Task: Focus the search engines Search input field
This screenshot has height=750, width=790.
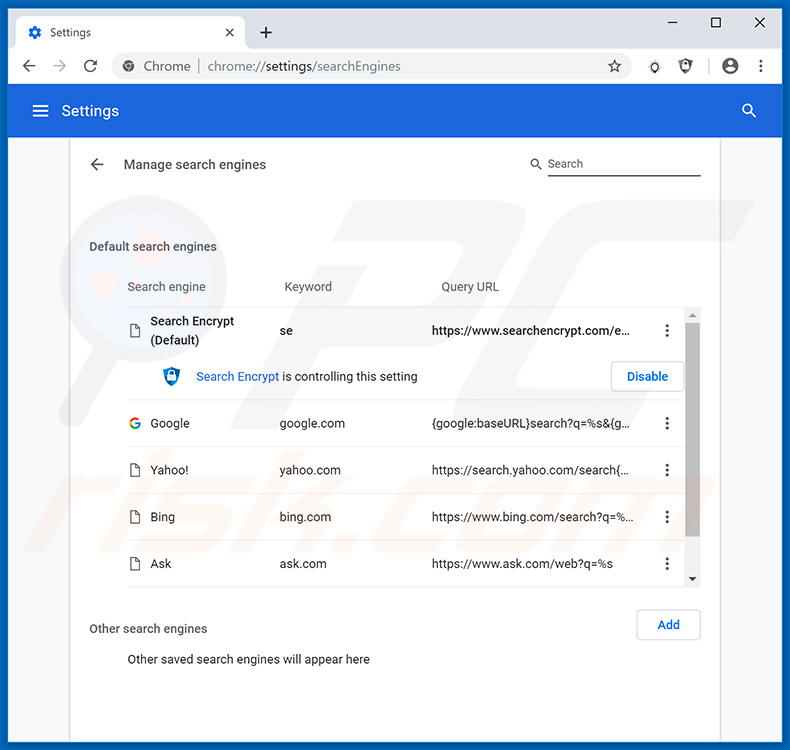Action: [624, 164]
